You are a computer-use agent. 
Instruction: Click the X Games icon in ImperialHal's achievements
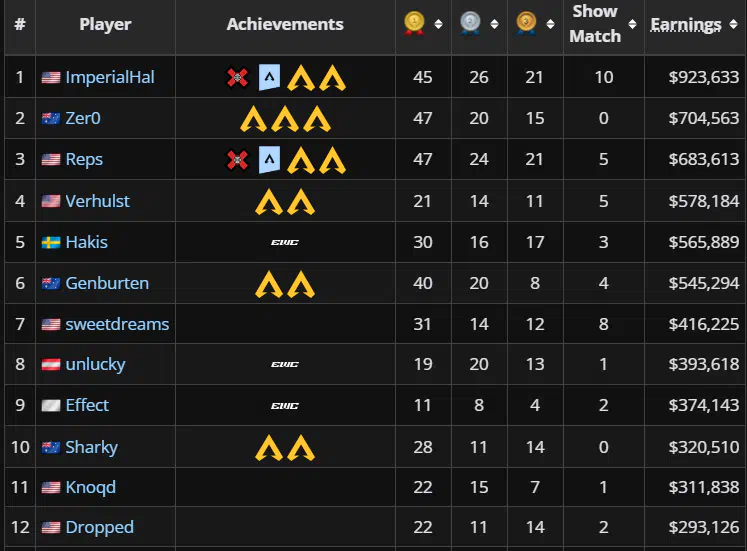(237, 77)
